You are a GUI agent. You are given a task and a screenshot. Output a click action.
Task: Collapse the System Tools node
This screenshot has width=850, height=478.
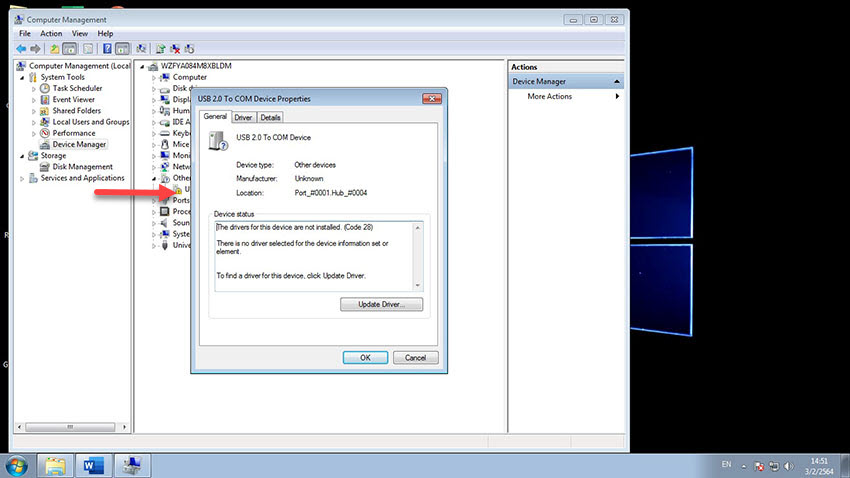coord(22,77)
